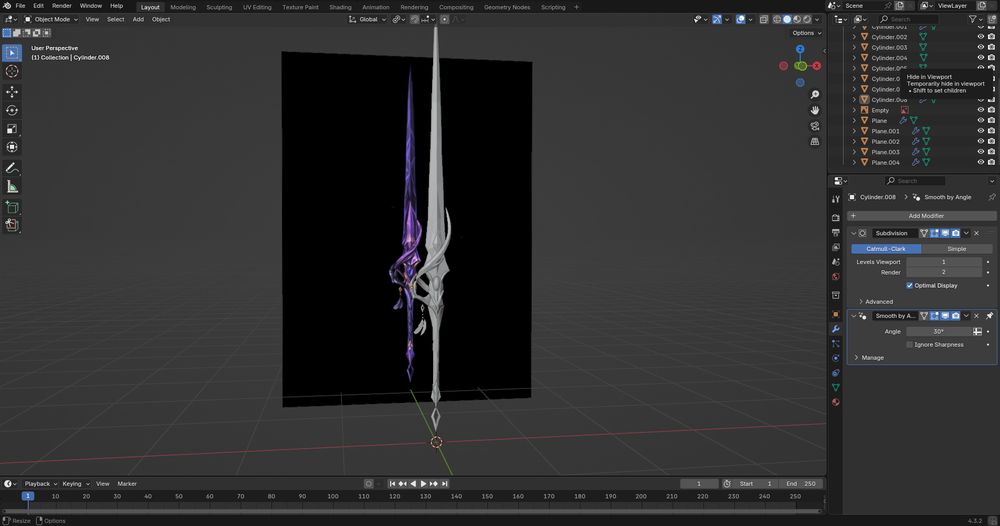Click the Add Modifier button
This screenshot has width=1000, height=526.
(x=925, y=216)
